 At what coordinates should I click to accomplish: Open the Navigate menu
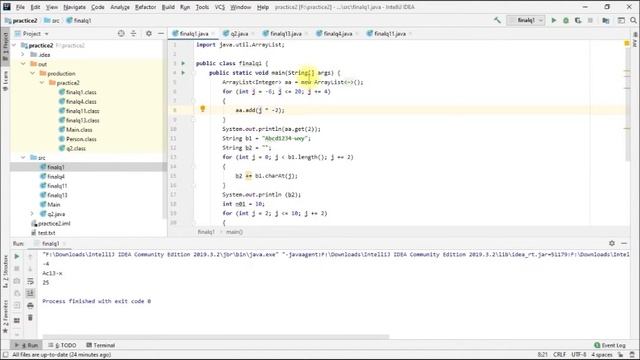click(x=74, y=7)
